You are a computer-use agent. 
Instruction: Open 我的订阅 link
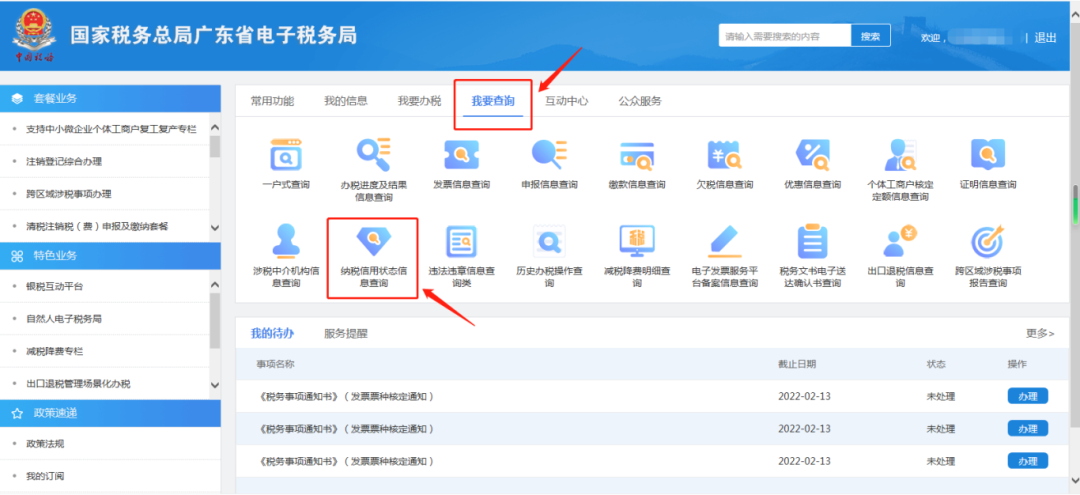45,476
